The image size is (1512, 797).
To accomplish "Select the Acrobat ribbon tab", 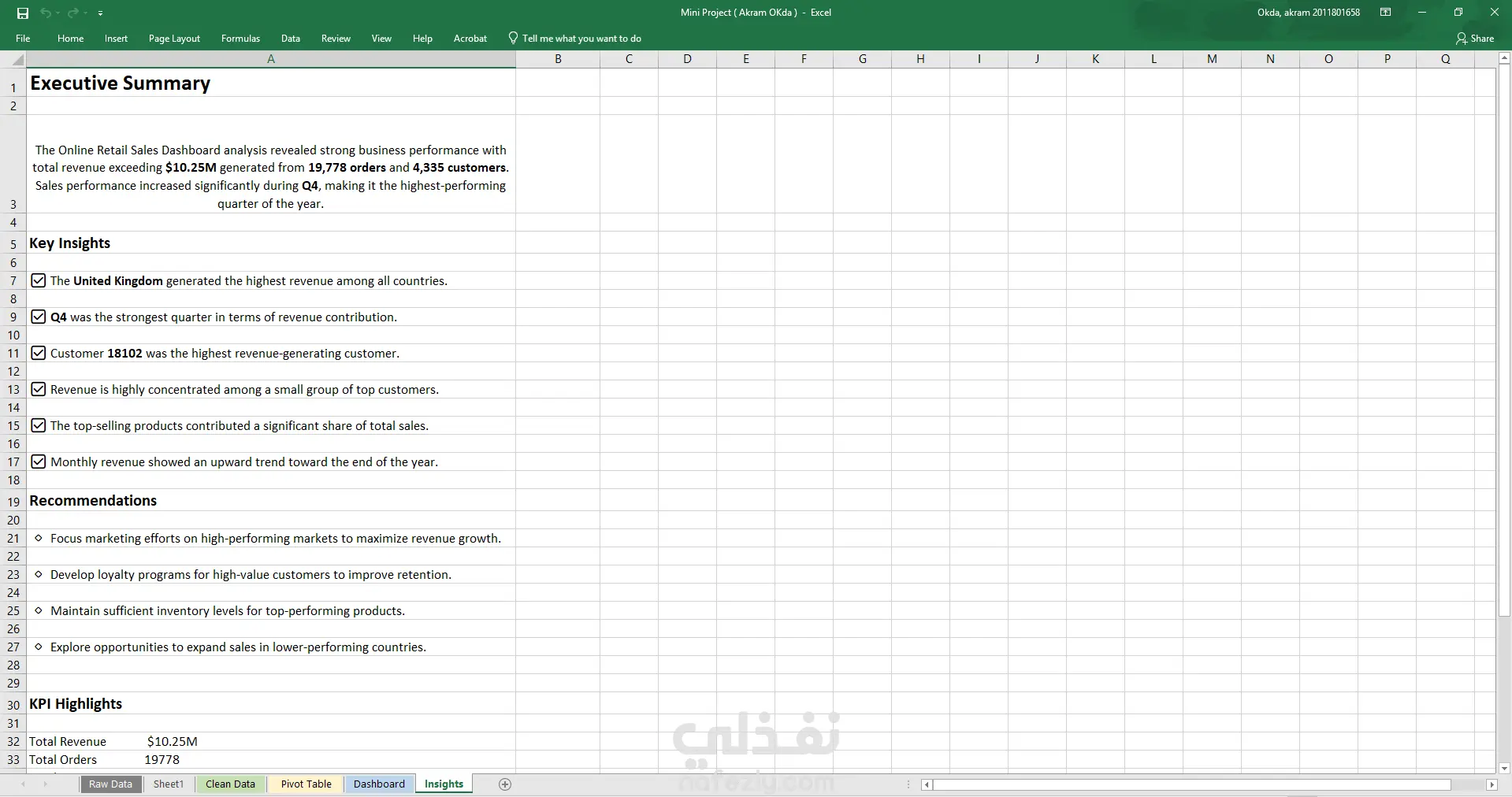I will pos(470,38).
